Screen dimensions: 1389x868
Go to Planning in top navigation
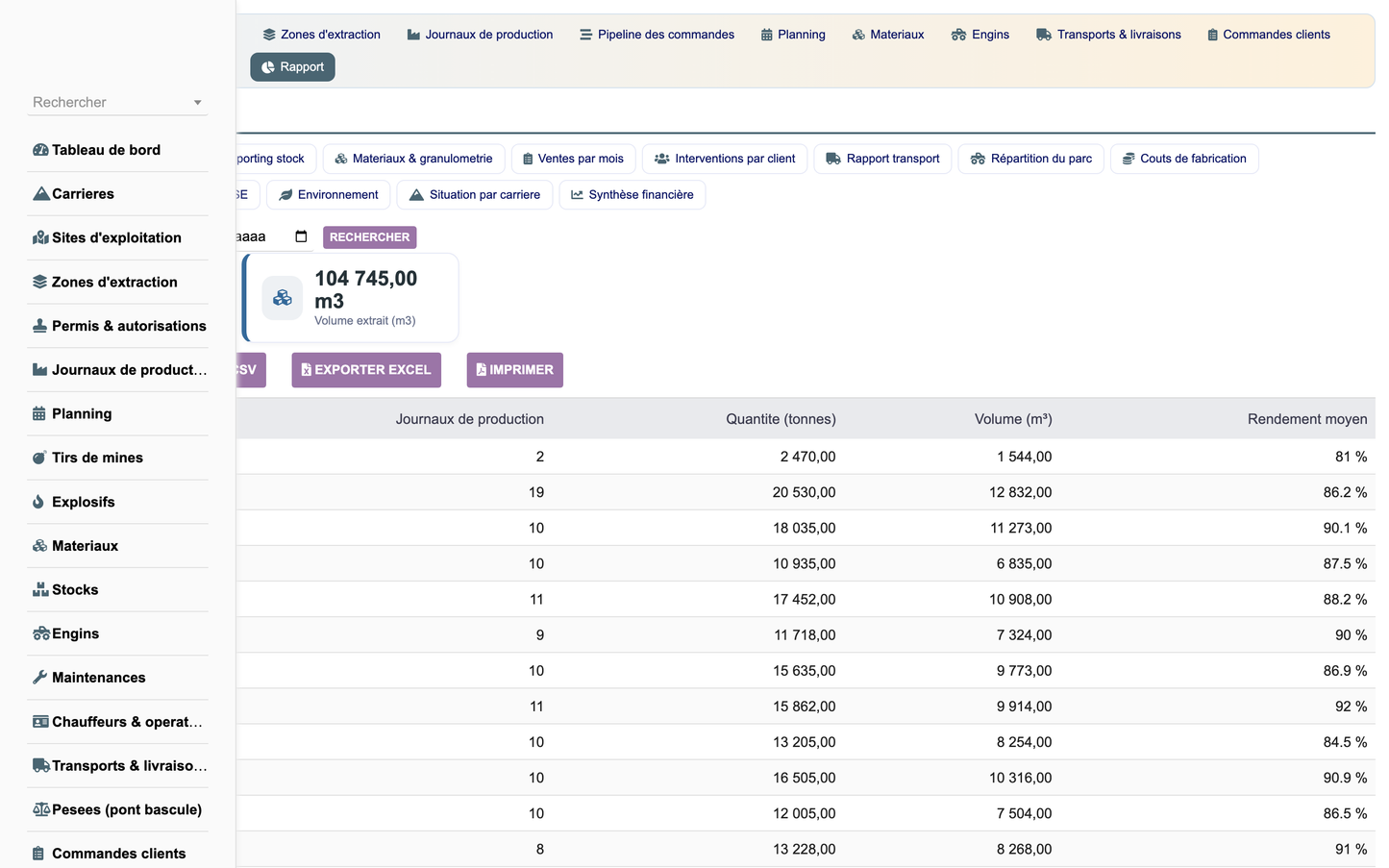793,35
